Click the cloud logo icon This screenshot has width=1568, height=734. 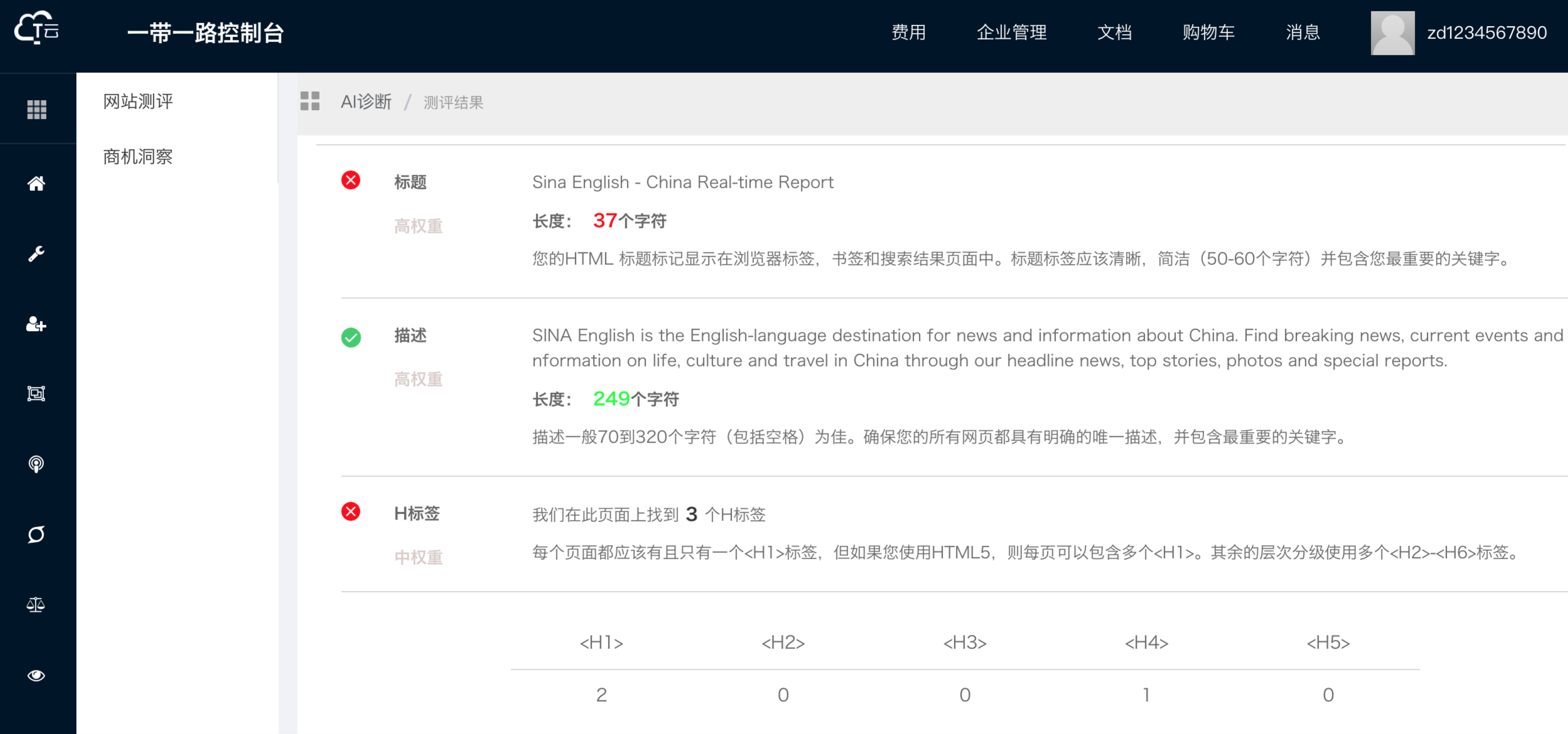36,28
